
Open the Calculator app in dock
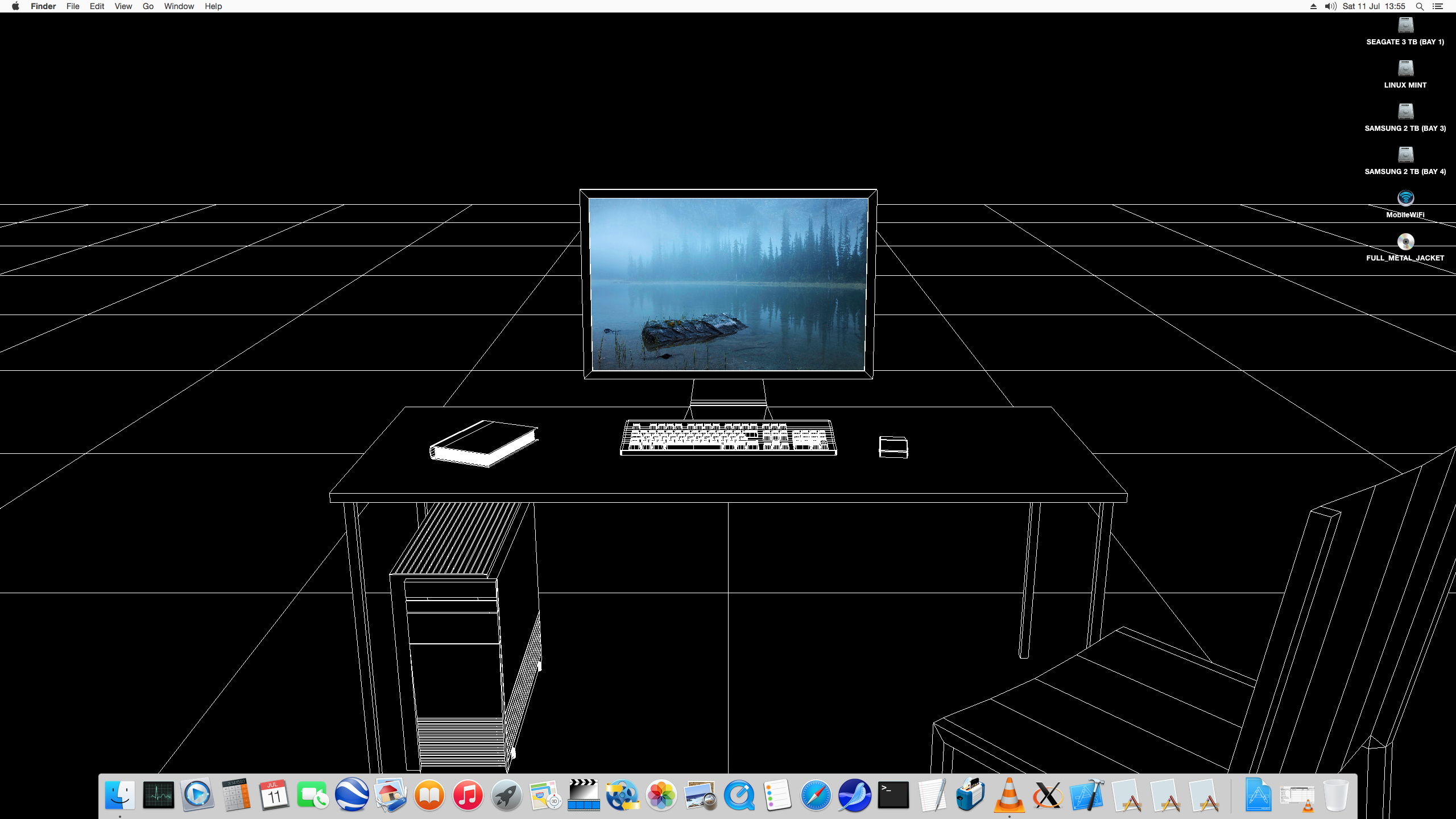click(235, 795)
